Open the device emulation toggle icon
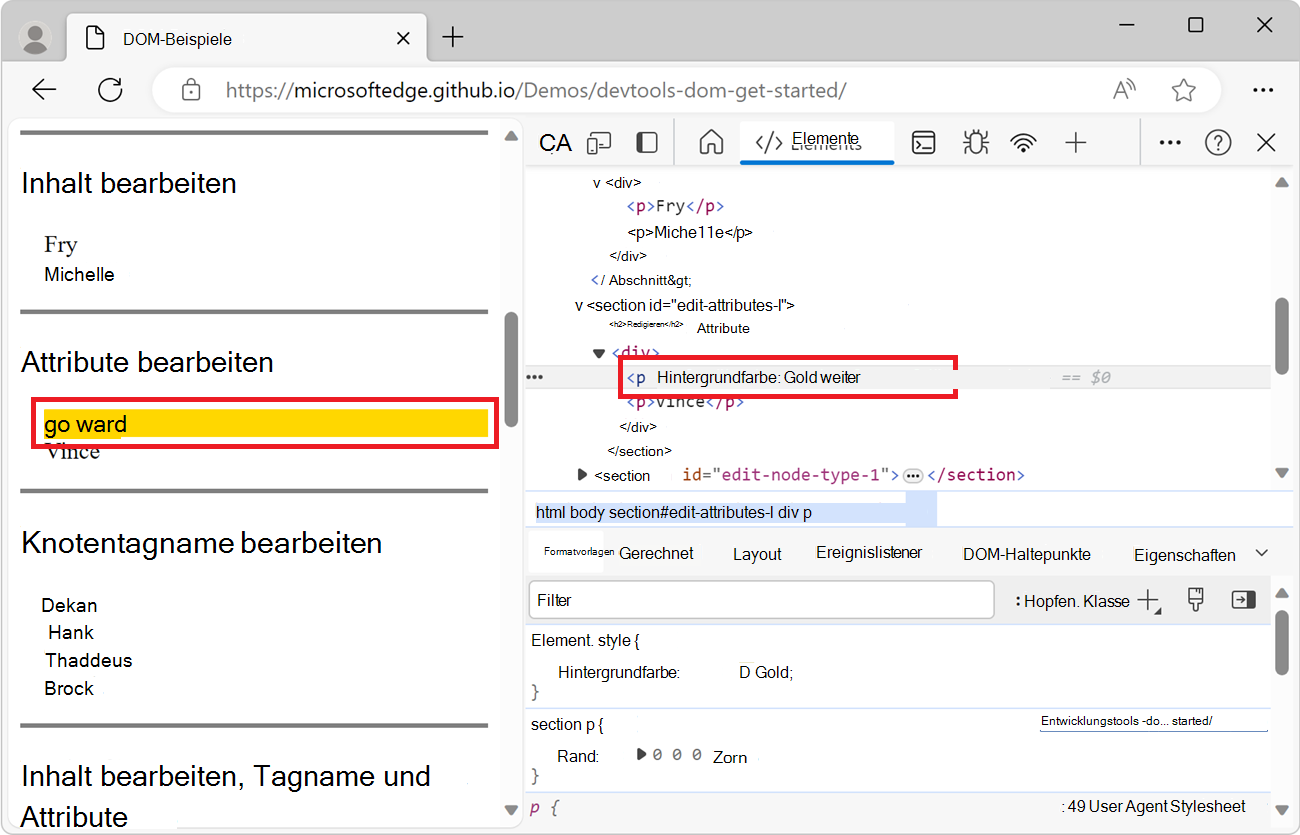The height and width of the screenshot is (835, 1300). pos(599,143)
